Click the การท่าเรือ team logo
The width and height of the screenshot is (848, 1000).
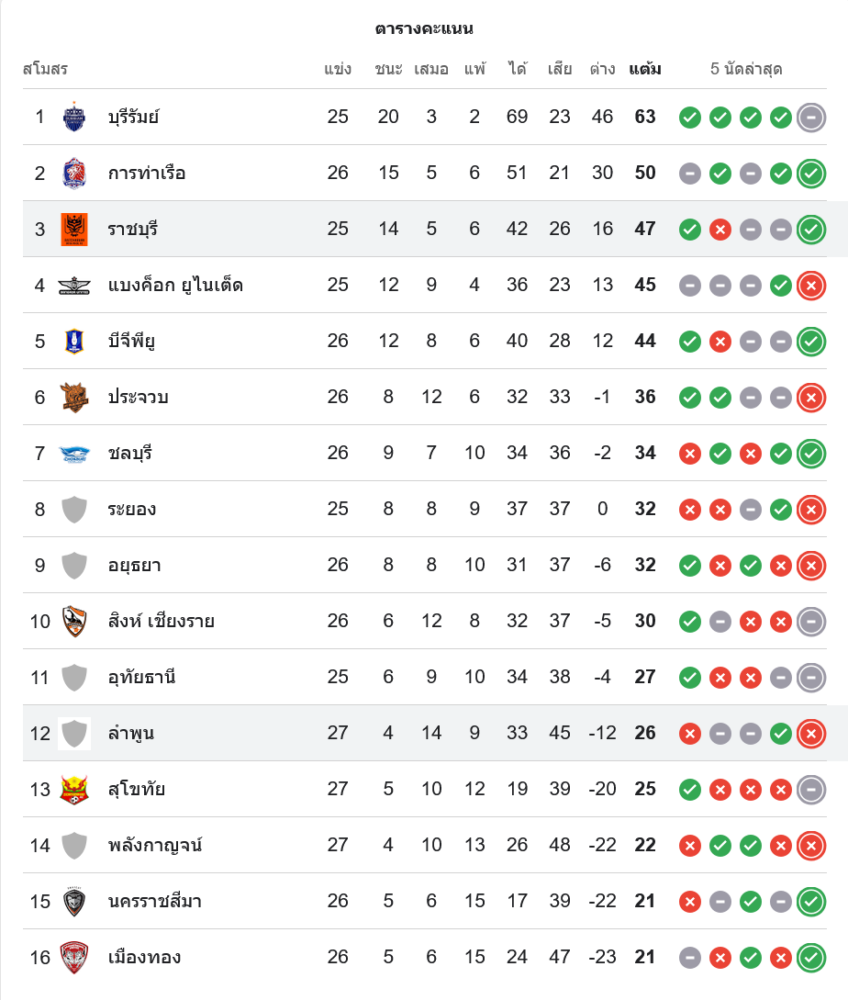(x=74, y=173)
